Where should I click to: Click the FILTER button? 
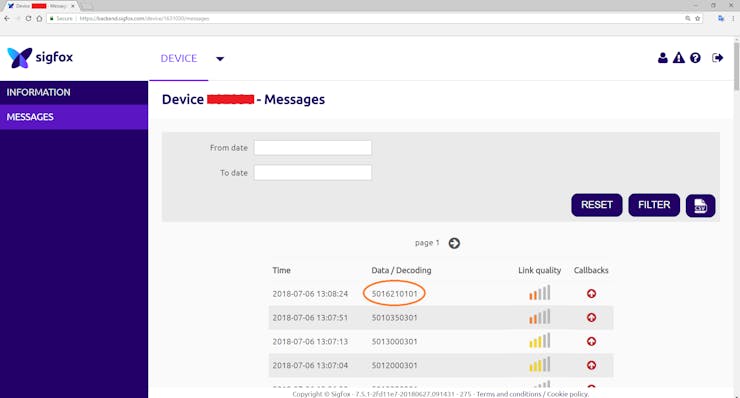(x=654, y=205)
